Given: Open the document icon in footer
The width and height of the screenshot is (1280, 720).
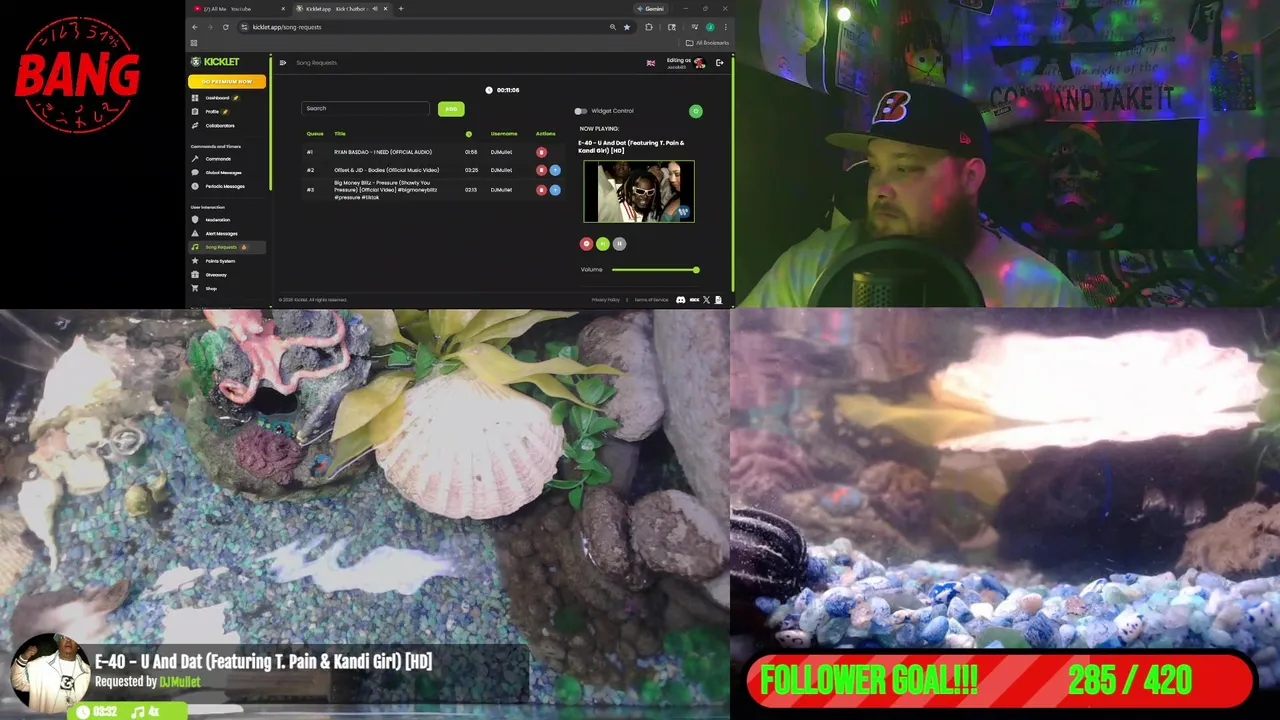Looking at the screenshot, I should point(718,300).
